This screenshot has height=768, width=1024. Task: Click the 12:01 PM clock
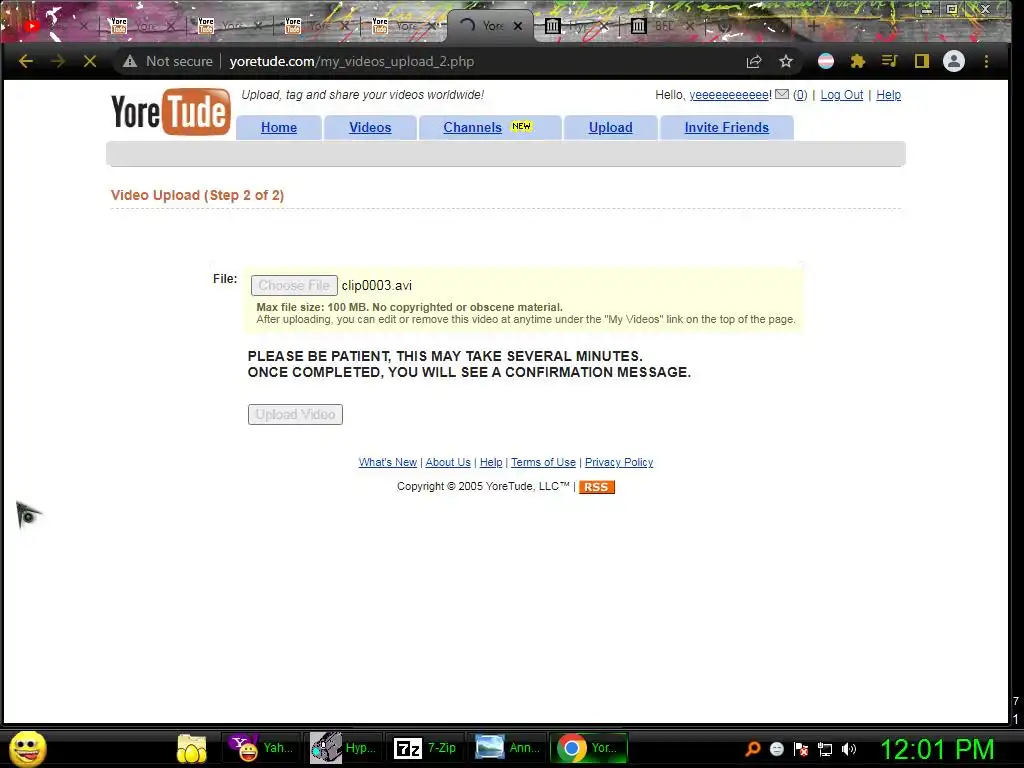click(x=937, y=749)
